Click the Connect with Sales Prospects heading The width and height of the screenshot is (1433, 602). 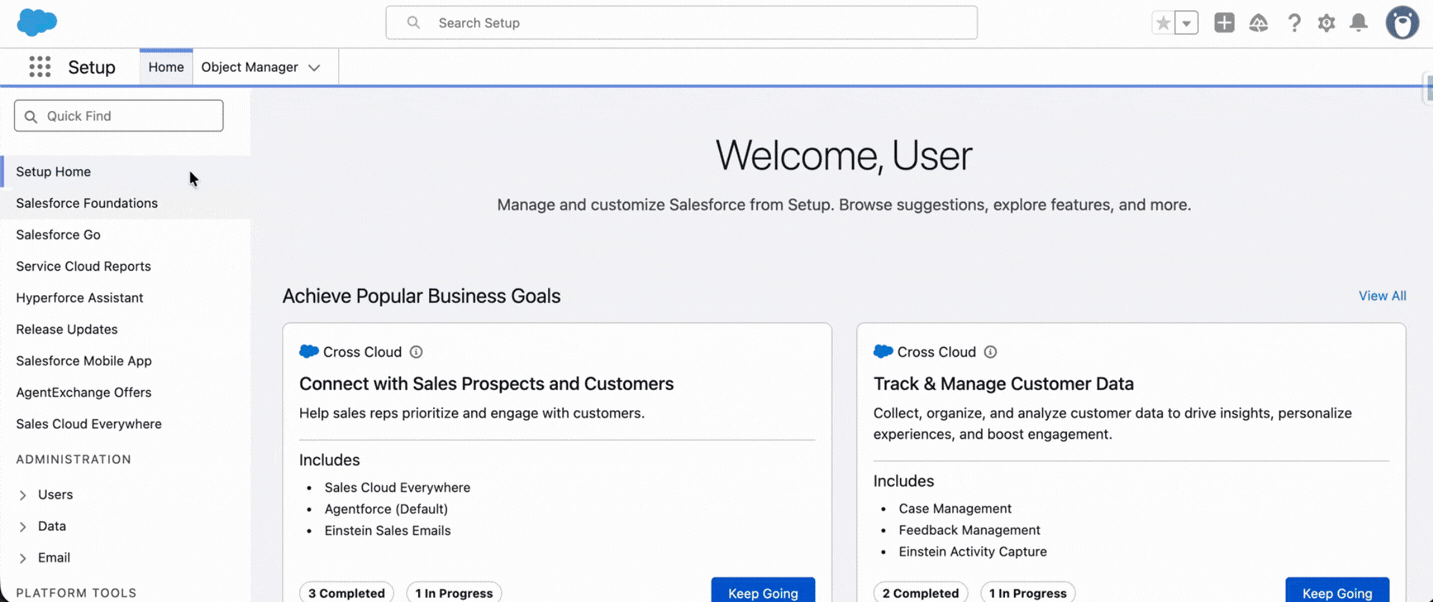coord(486,384)
